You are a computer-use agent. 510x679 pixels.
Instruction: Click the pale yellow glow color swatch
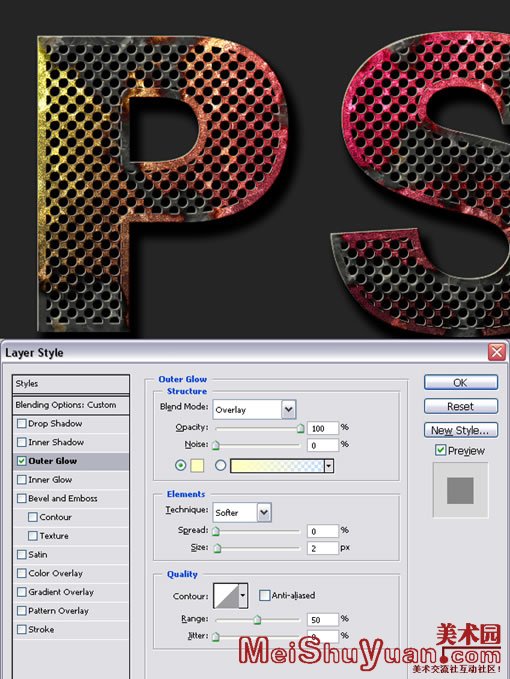tap(197, 466)
